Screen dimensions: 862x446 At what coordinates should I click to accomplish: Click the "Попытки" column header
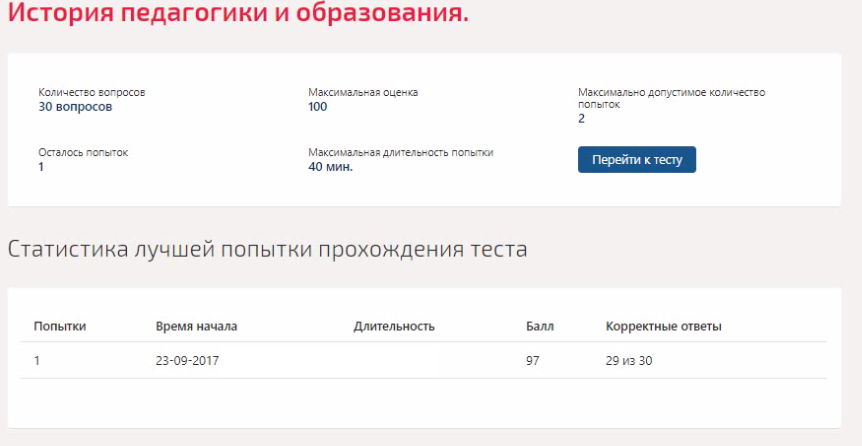click(x=60, y=326)
